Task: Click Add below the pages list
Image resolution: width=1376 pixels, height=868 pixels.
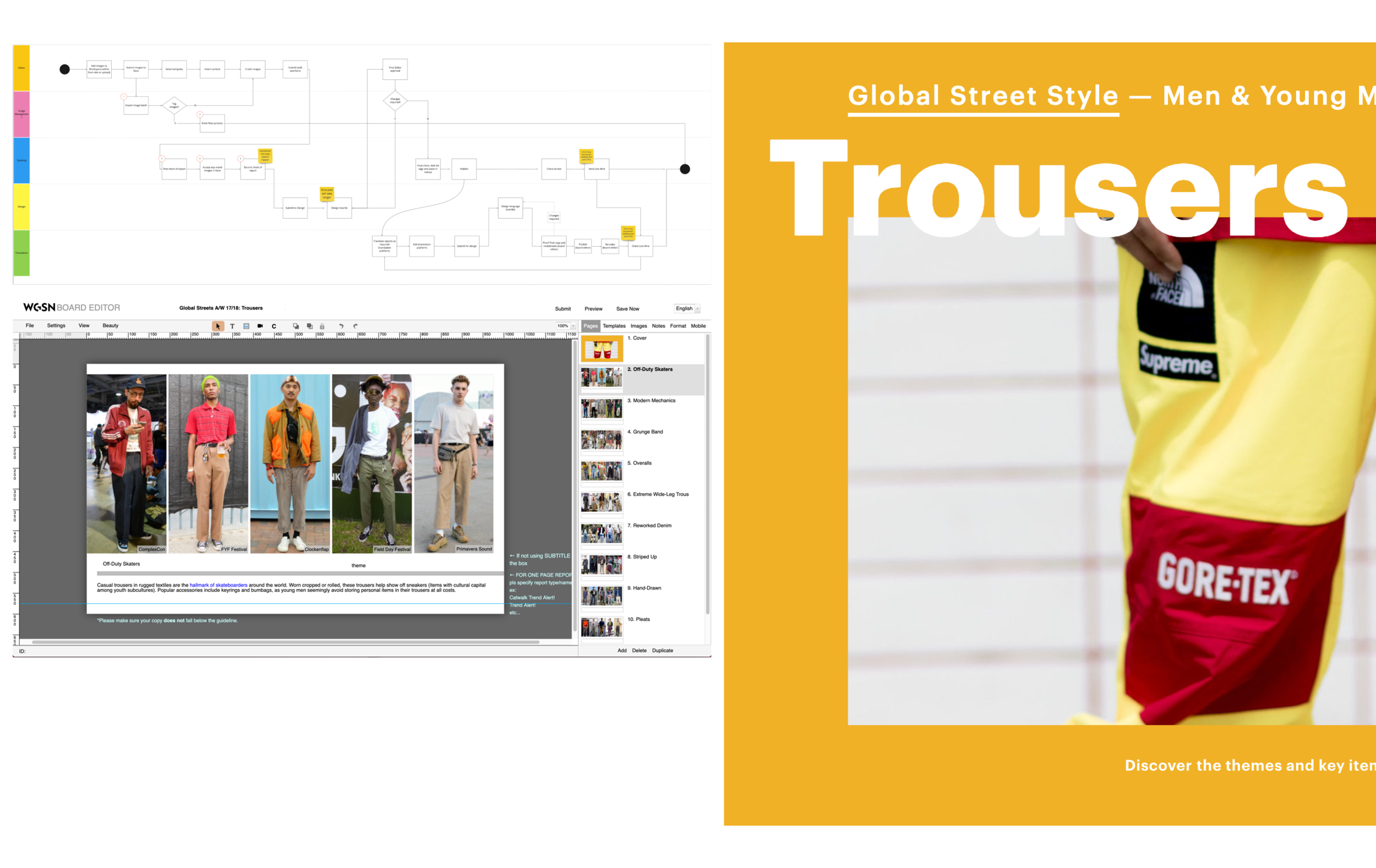Action: 622,651
